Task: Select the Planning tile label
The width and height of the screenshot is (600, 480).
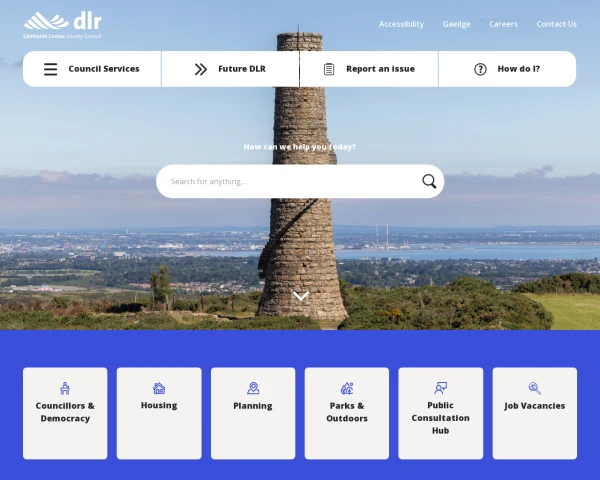Action: (x=253, y=406)
